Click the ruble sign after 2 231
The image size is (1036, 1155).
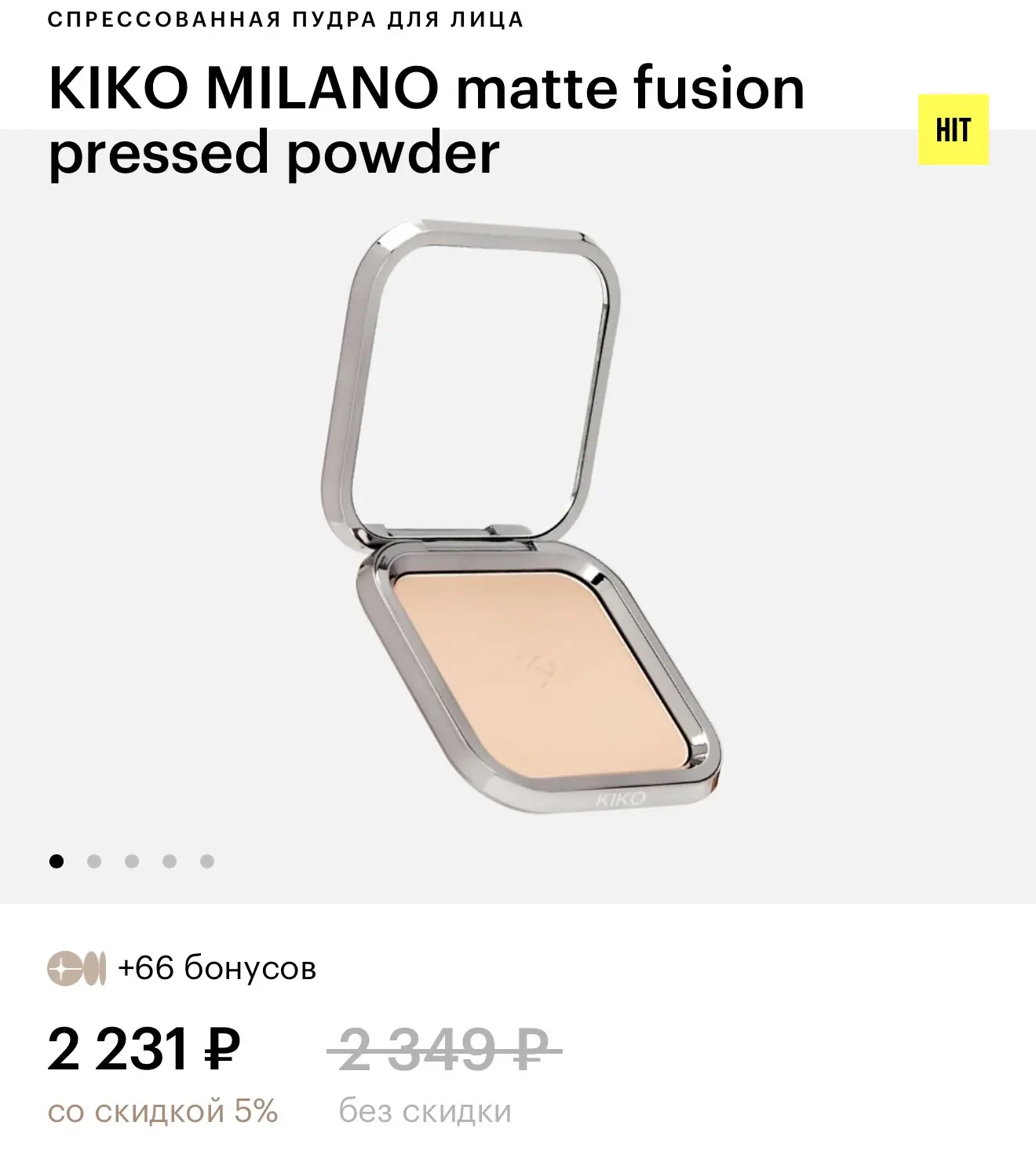click(x=222, y=1051)
